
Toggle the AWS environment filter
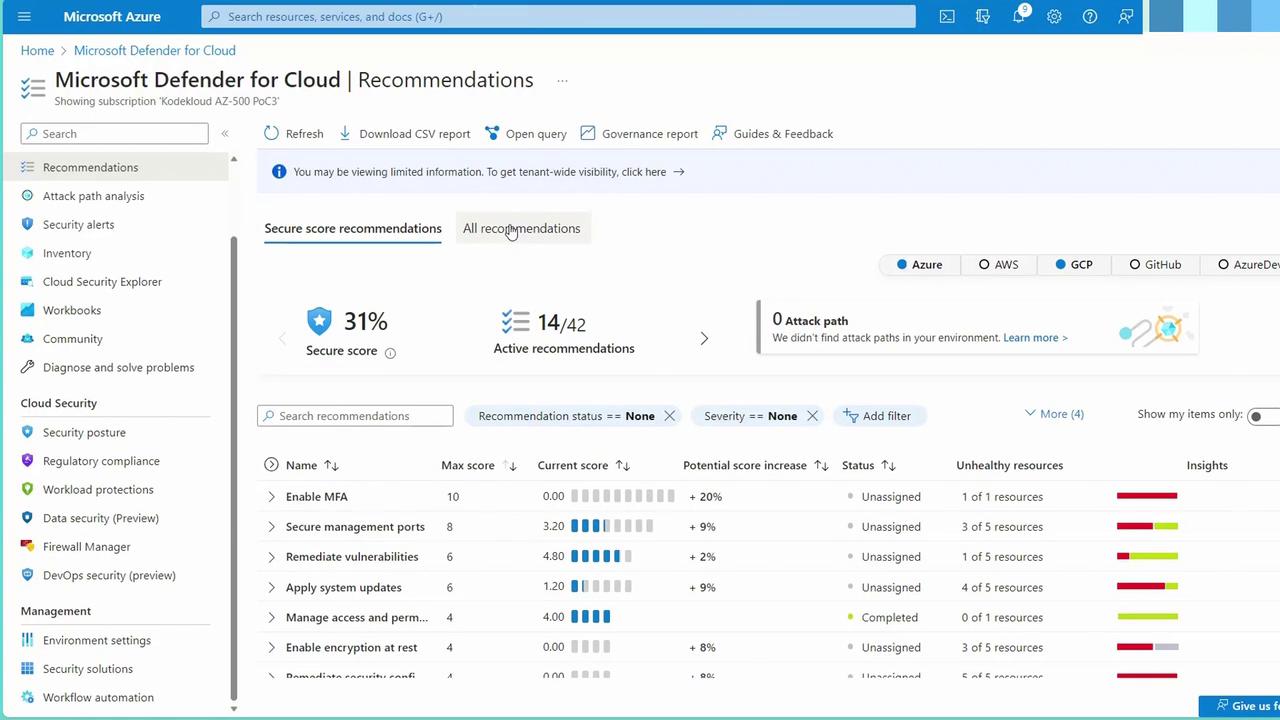point(998,265)
